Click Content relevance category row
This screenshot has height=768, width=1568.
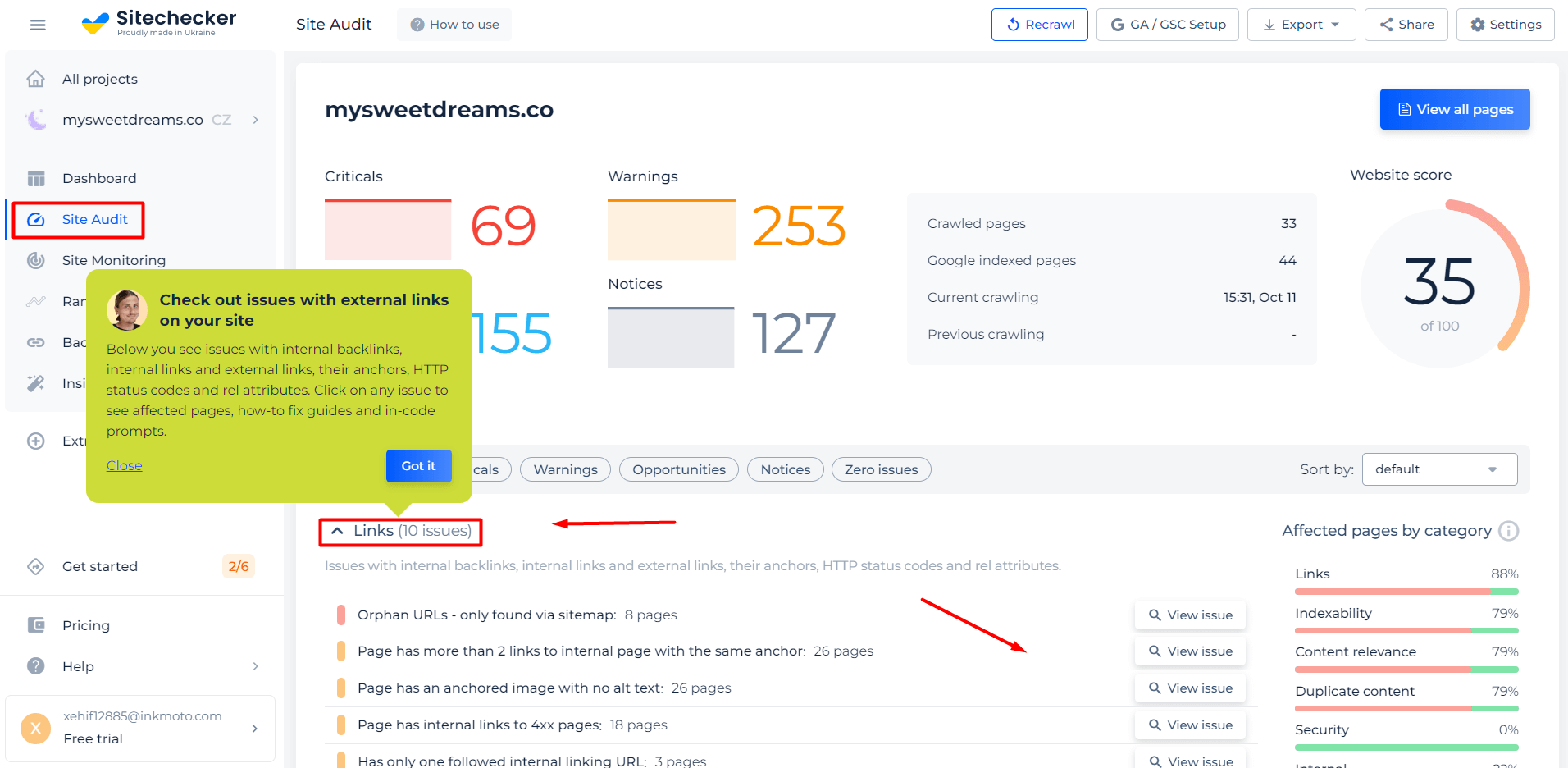[1406, 658]
